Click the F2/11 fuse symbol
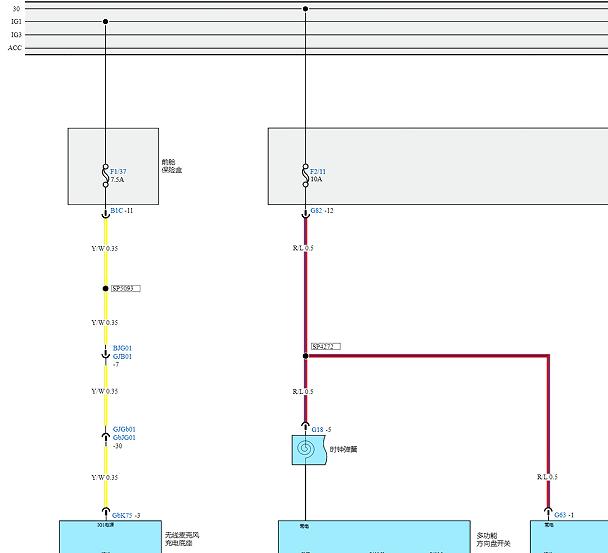Image resolution: width=608 pixels, height=553 pixels. [306, 175]
